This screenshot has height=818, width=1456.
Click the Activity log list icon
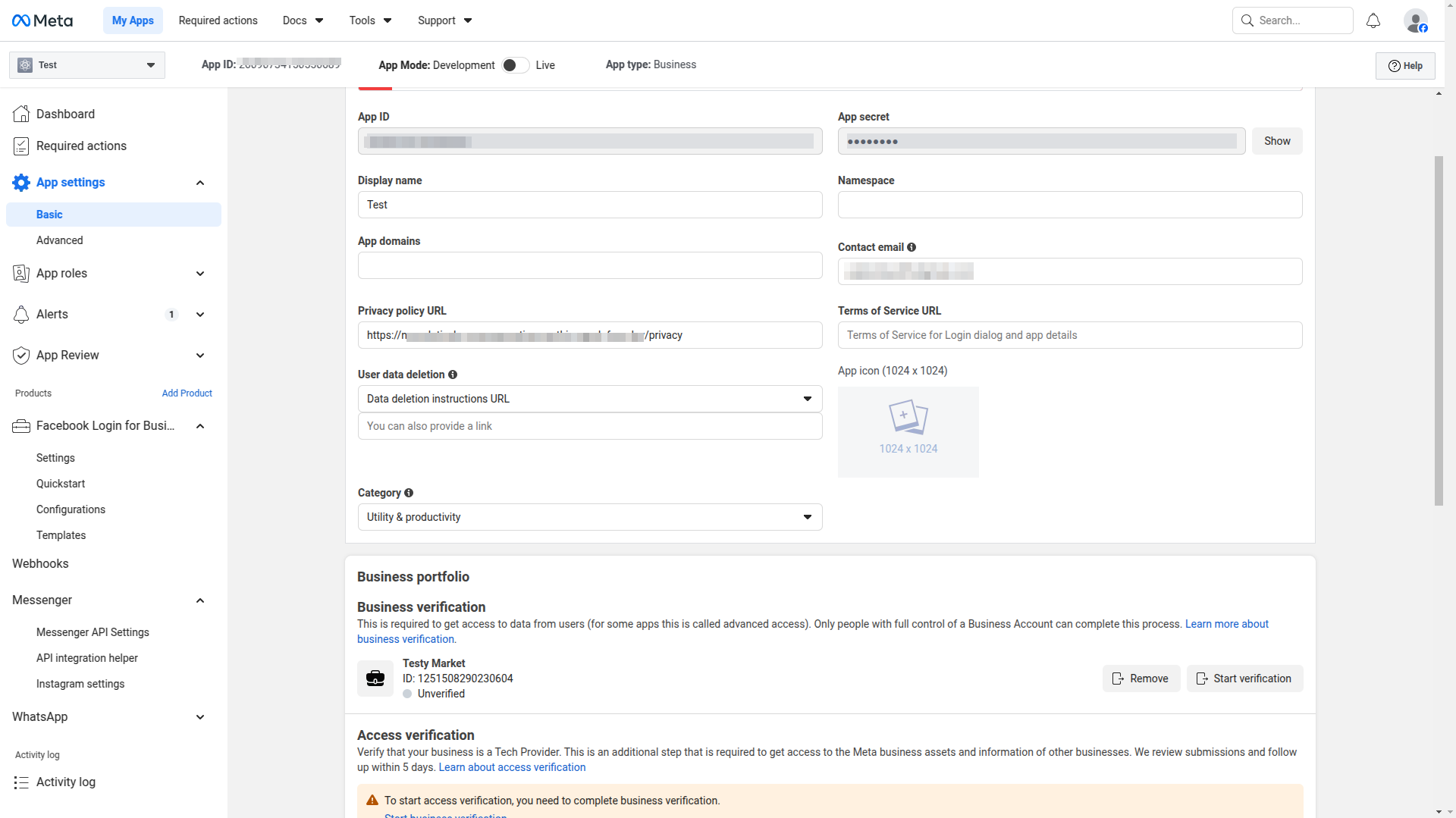[21, 782]
